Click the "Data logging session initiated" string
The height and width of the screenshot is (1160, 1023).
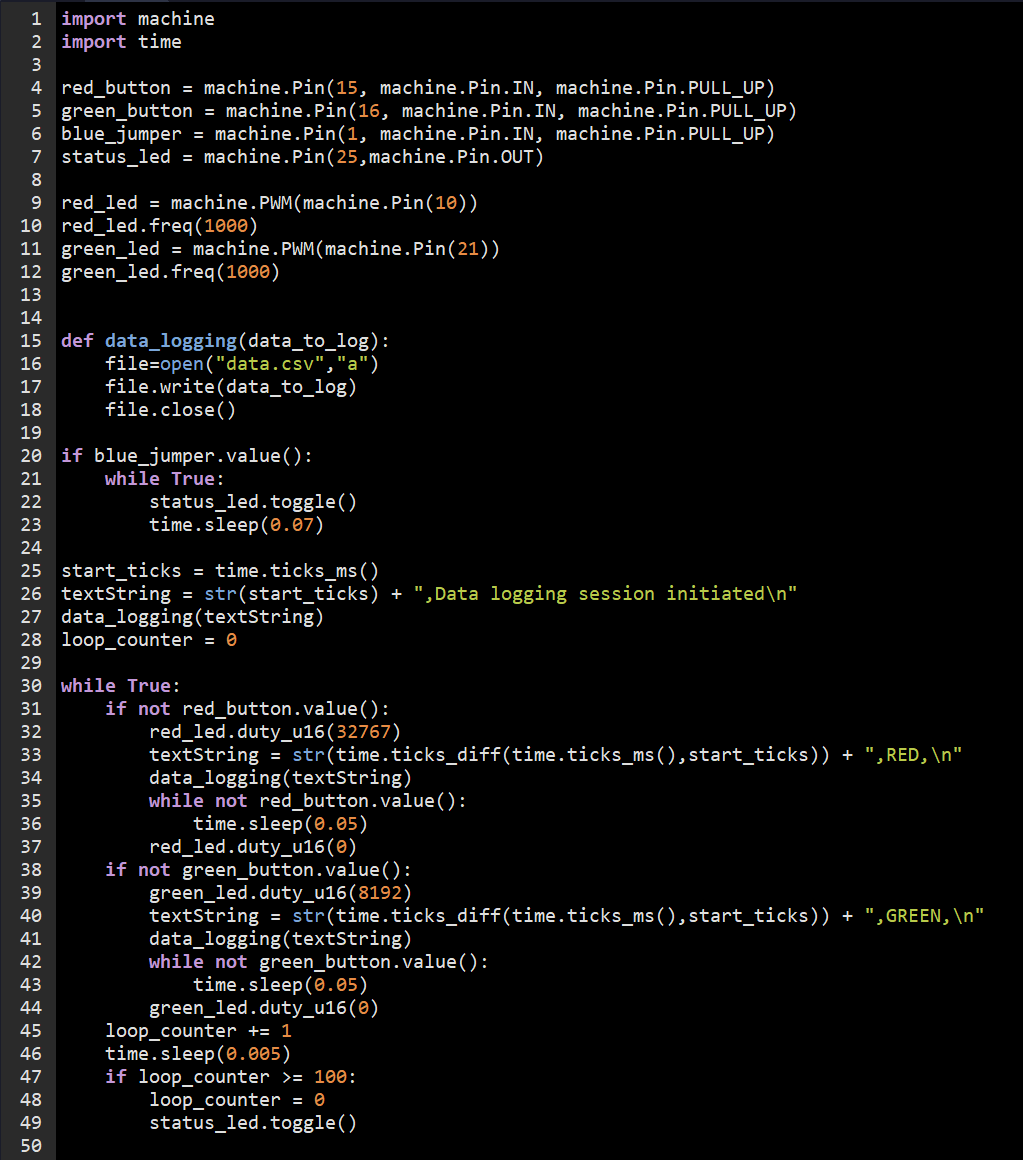(605, 593)
